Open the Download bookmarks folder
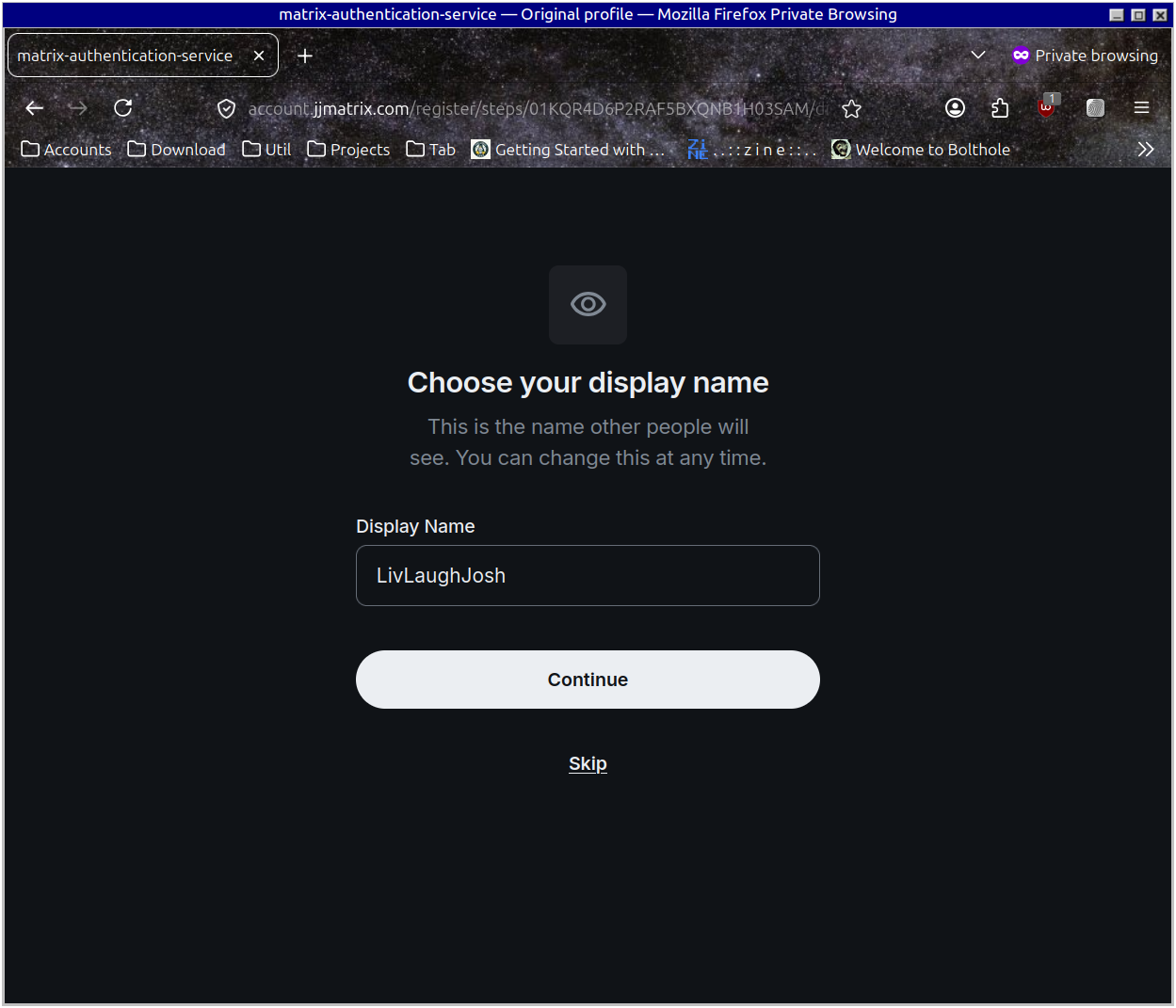The image size is (1176, 1008). coord(177,150)
